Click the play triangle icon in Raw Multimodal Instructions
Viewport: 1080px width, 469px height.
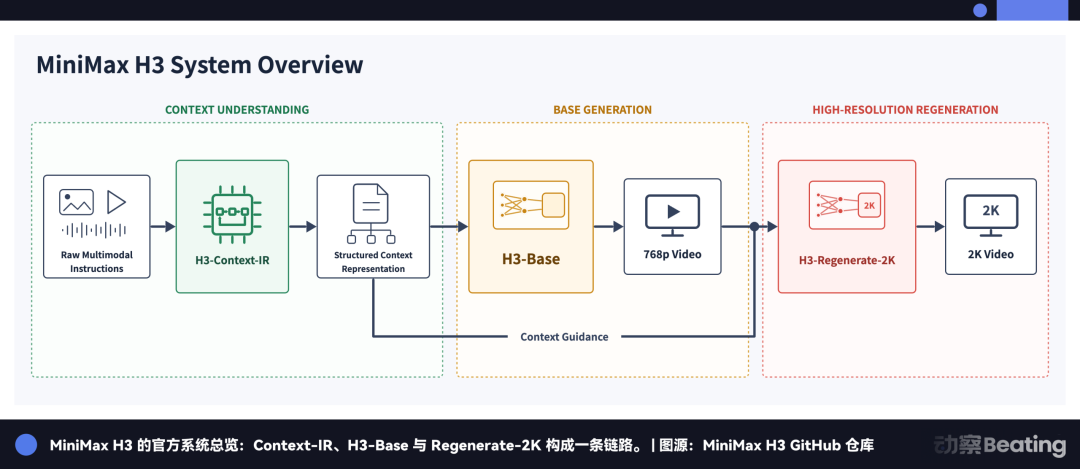(116, 202)
